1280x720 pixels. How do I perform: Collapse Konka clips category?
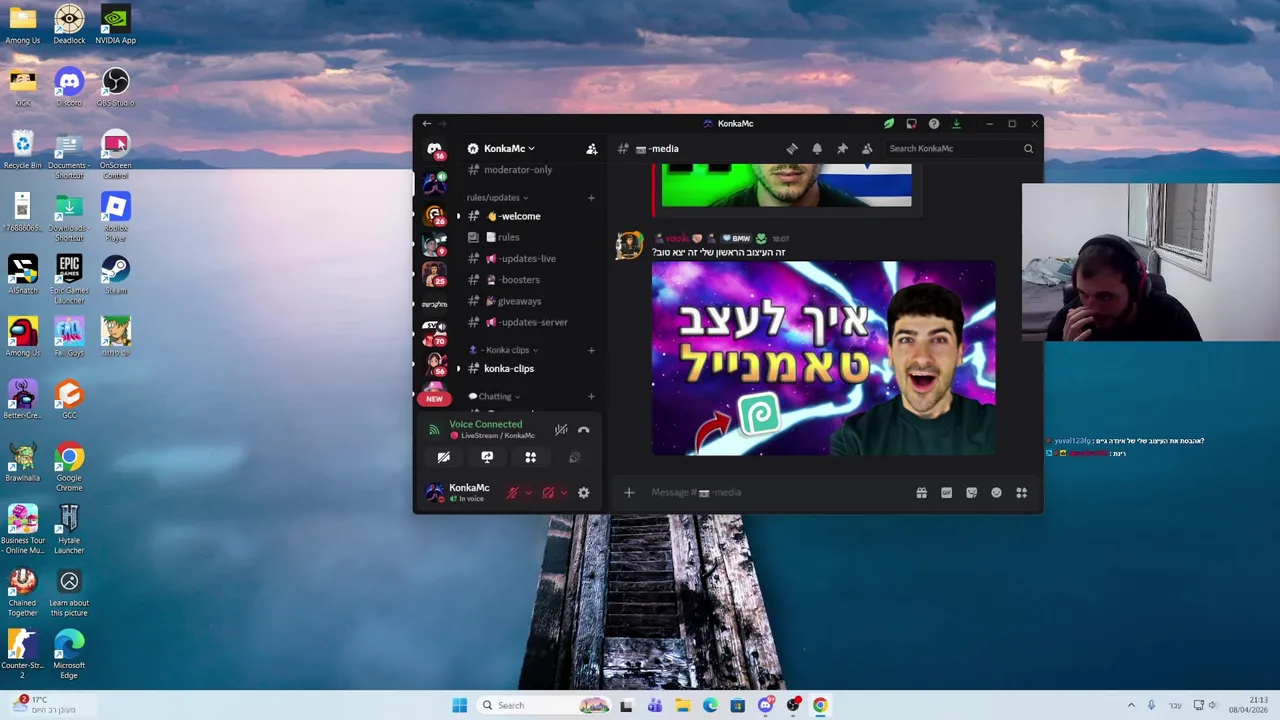pyautogui.click(x=504, y=350)
